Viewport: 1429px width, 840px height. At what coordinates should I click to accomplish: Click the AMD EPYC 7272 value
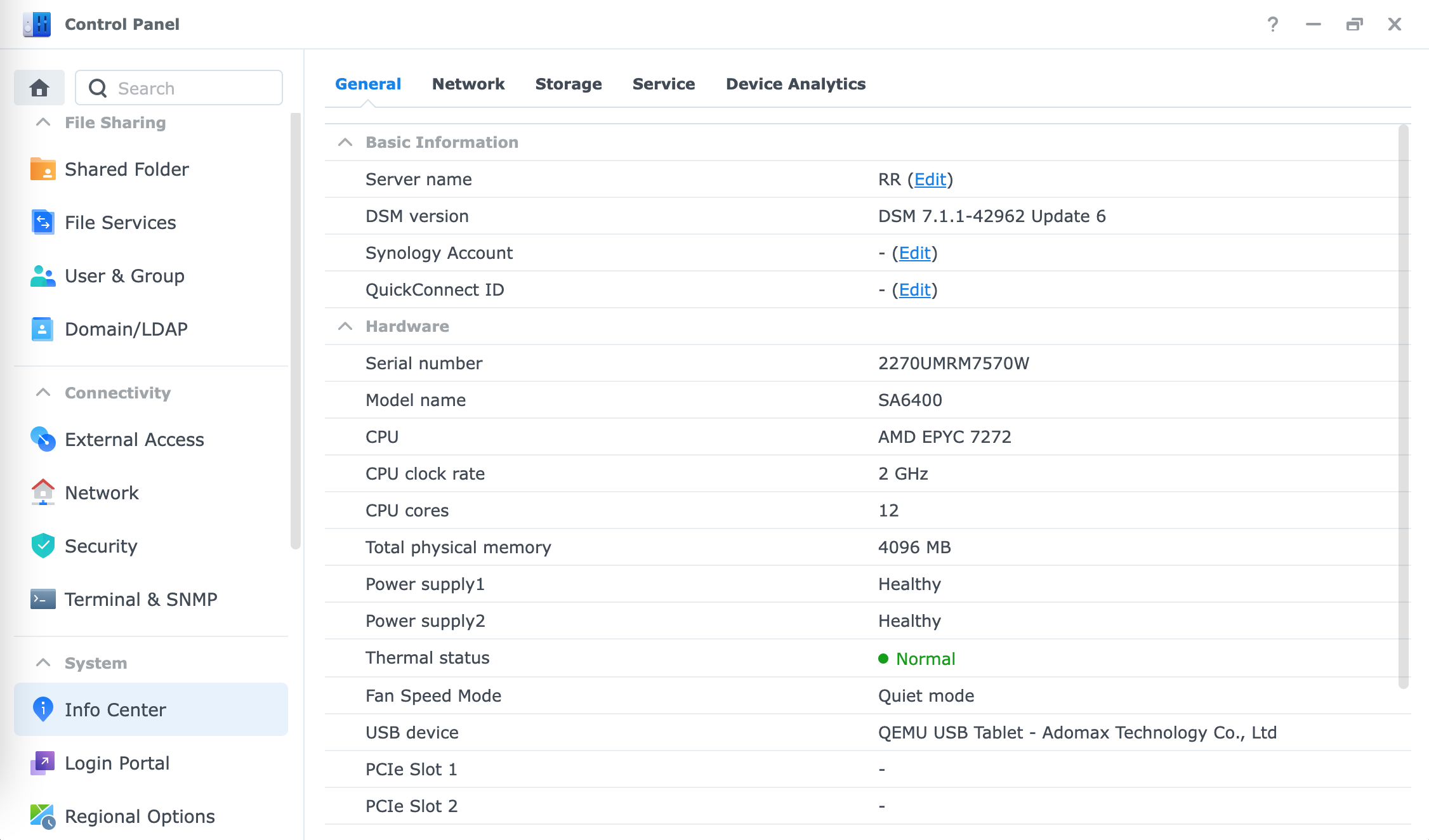click(945, 437)
